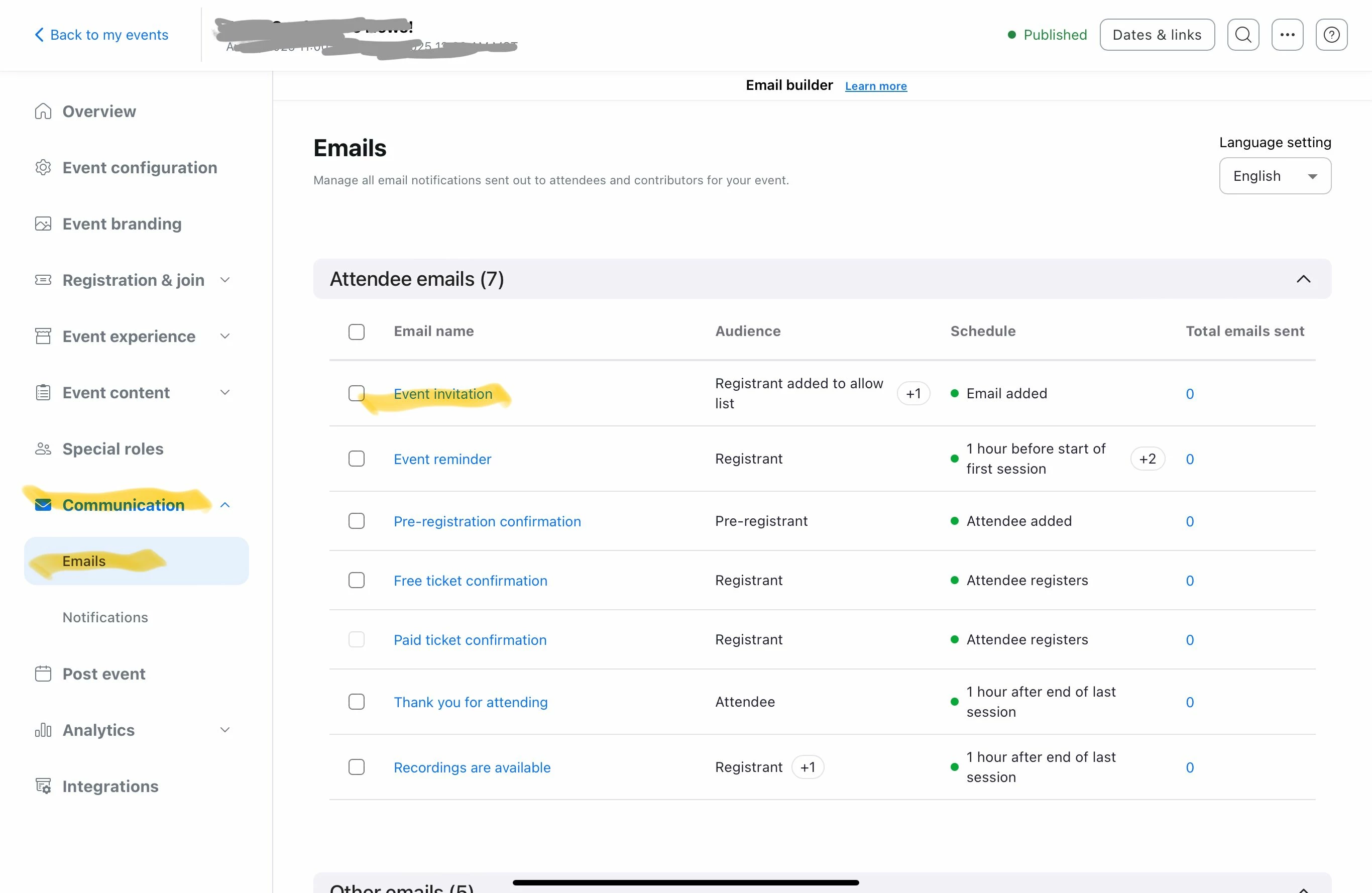Click the +2 schedule badge for Event reminder
1372x893 pixels.
[x=1147, y=459]
